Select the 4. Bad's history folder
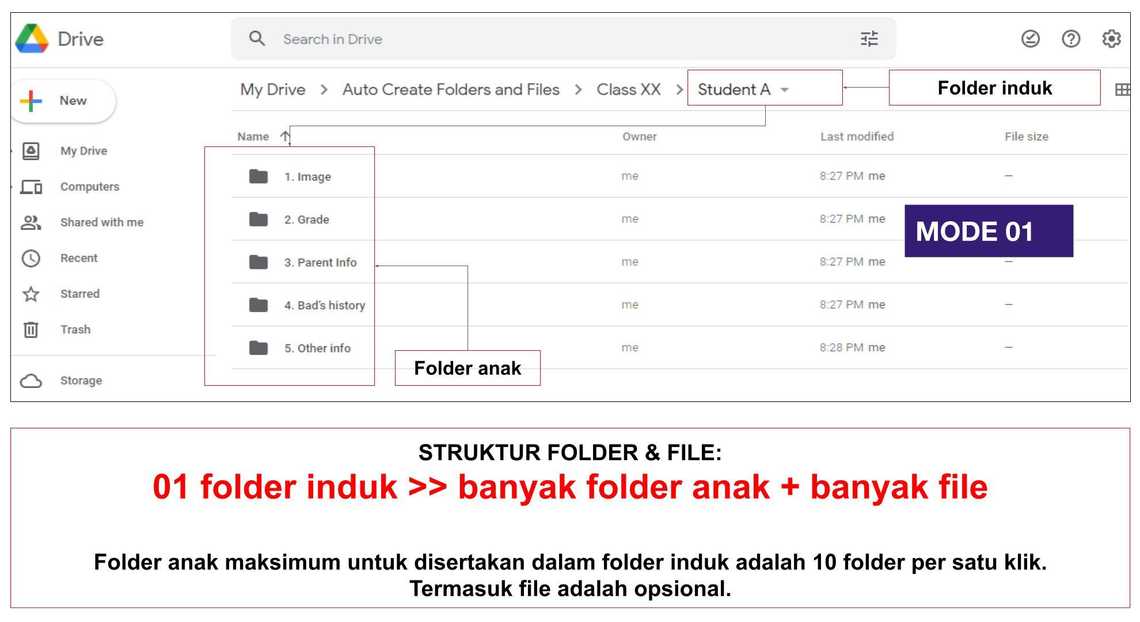Viewport: 1140px width, 622px height. pyautogui.click(x=323, y=306)
